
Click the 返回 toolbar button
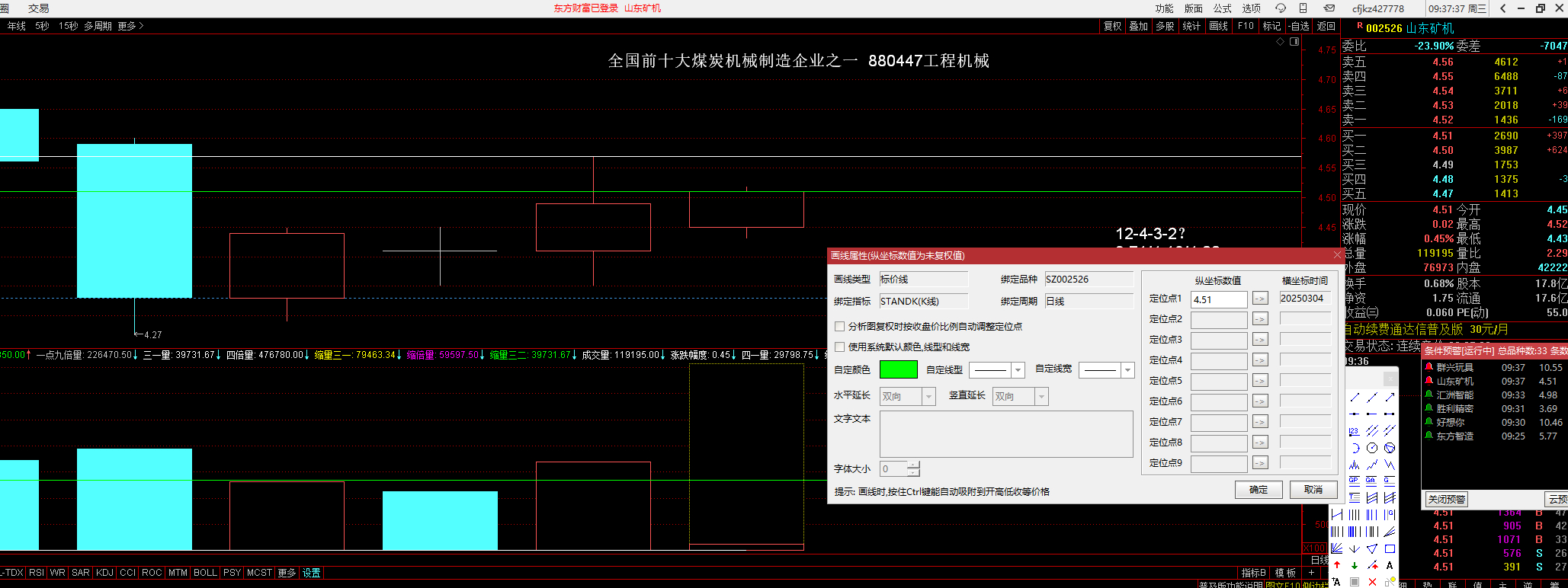pos(1326,26)
